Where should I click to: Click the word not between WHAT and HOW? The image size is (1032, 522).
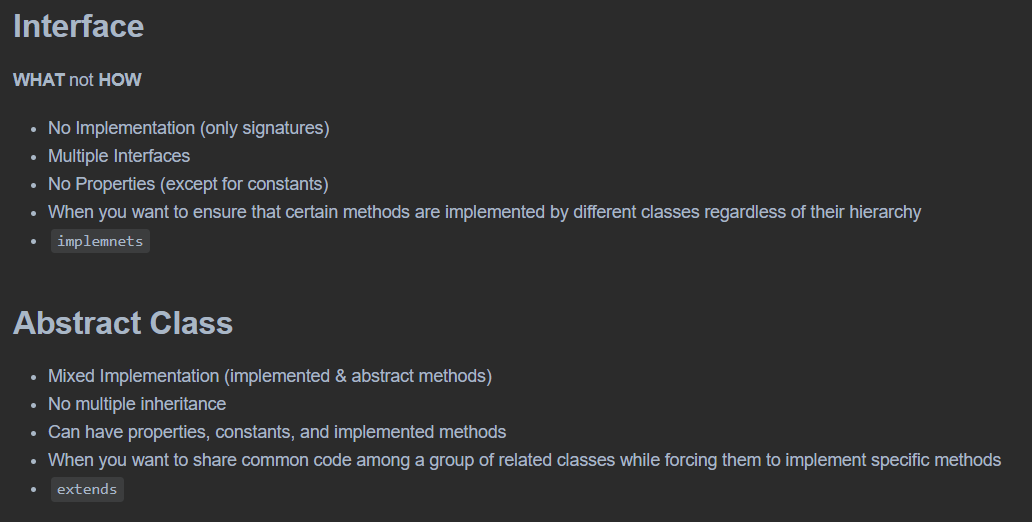click(x=82, y=80)
